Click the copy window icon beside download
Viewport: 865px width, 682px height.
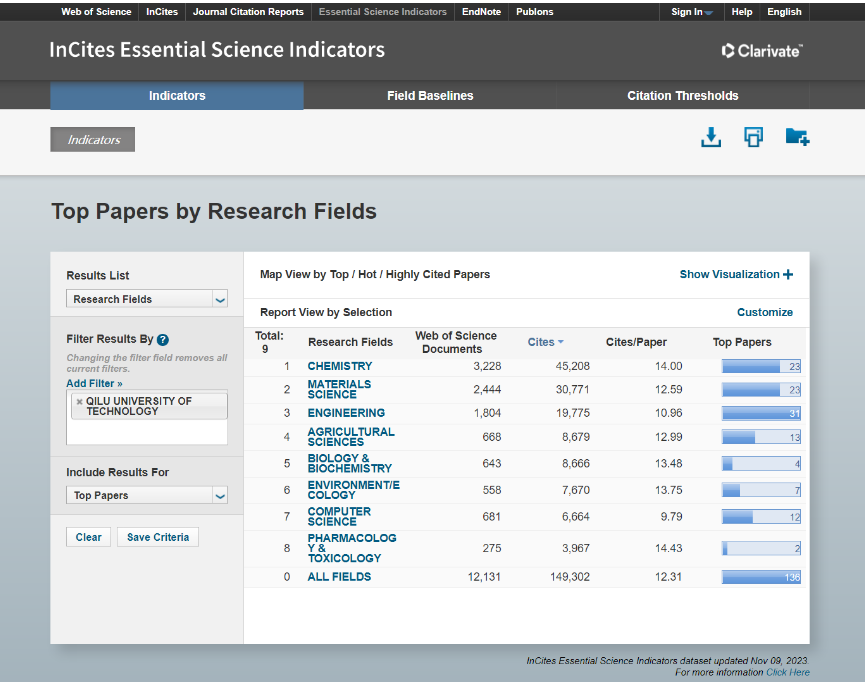(x=753, y=138)
